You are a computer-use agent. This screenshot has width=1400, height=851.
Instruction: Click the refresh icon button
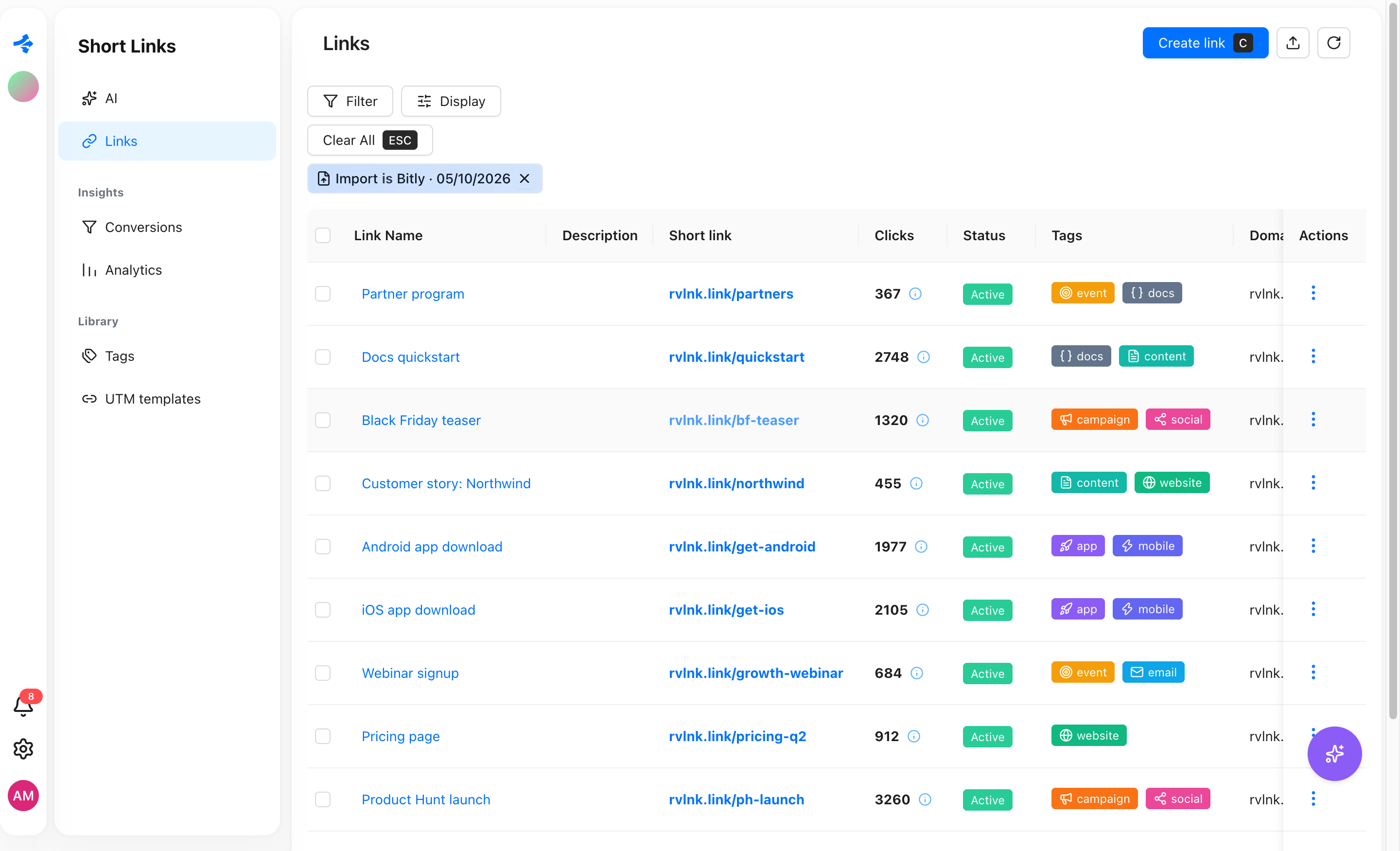(1333, 43)
